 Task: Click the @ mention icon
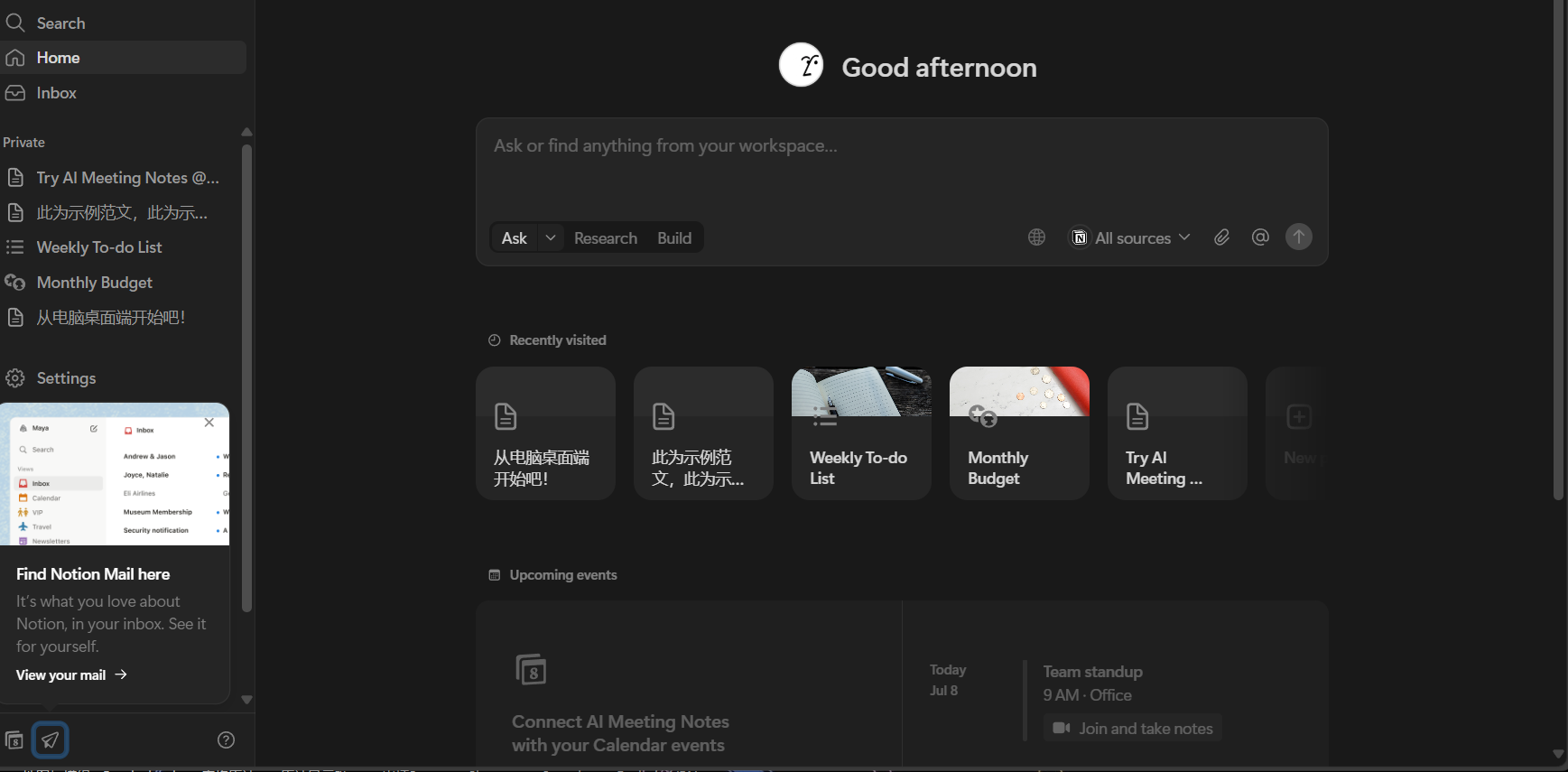click(1261, 237)
